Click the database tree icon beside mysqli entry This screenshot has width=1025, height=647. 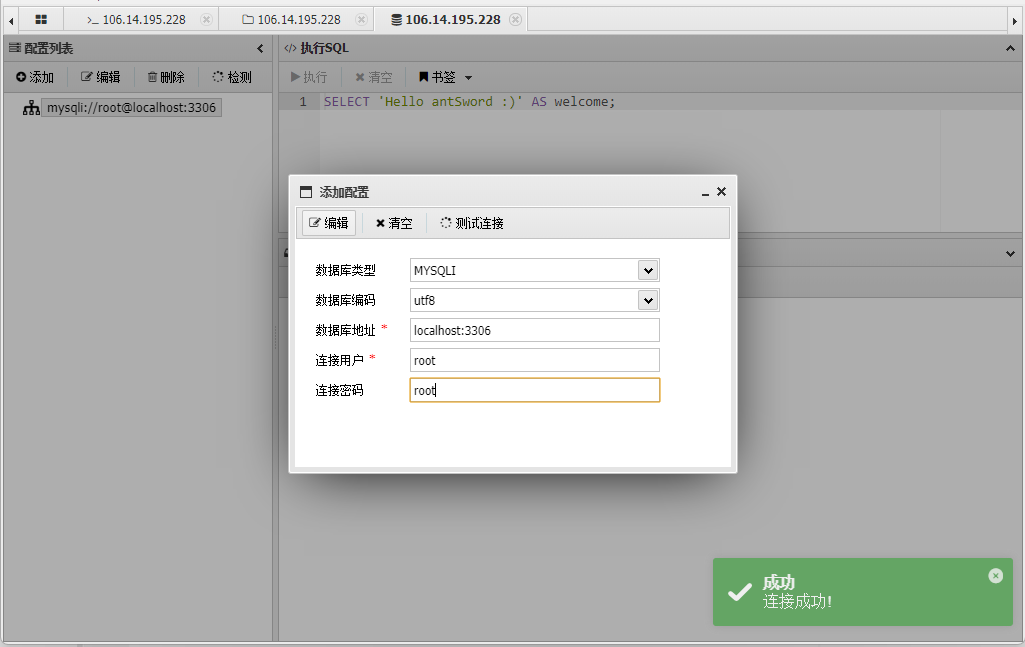pyautogui.click(x=31, y=108)
